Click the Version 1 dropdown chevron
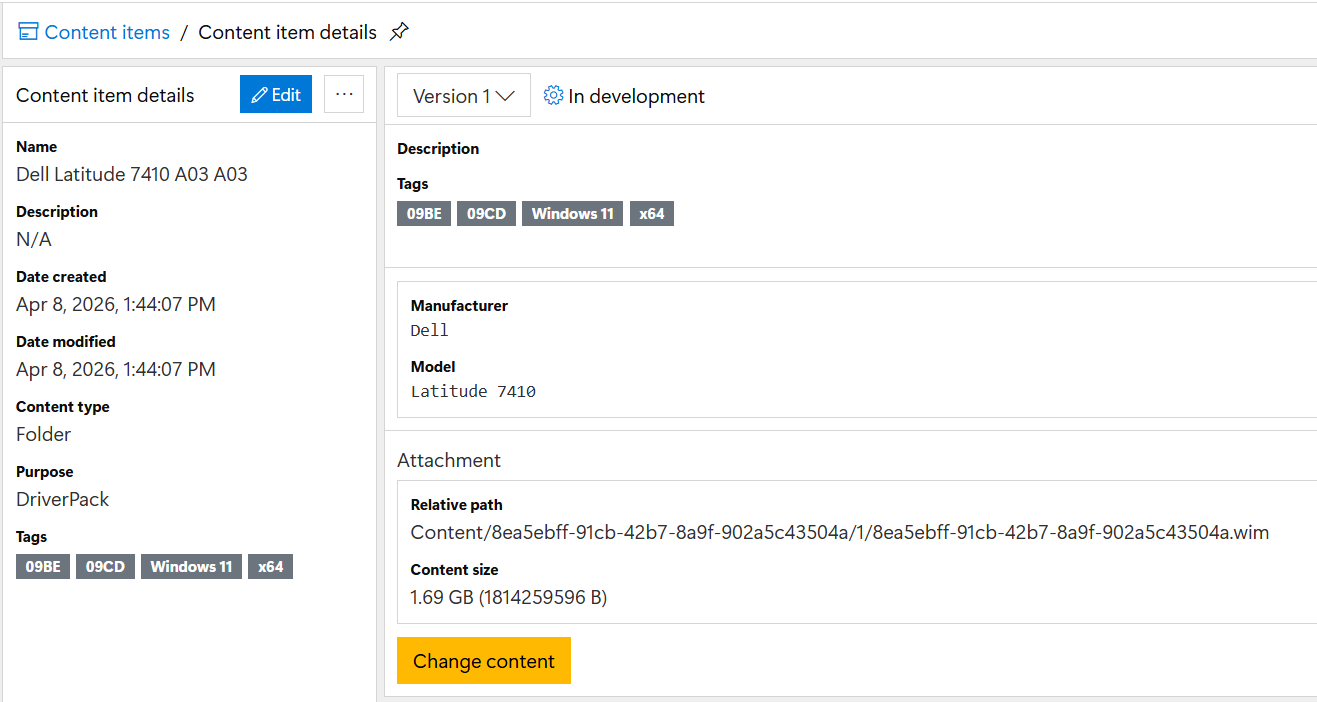 (505, 96)
